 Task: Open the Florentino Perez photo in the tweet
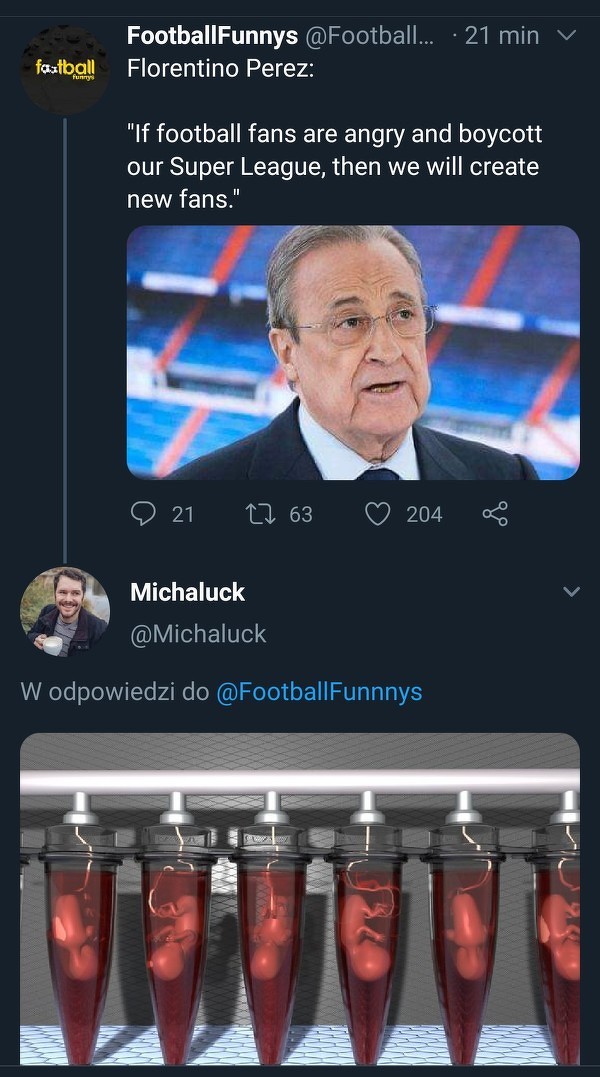coord(353,352)
